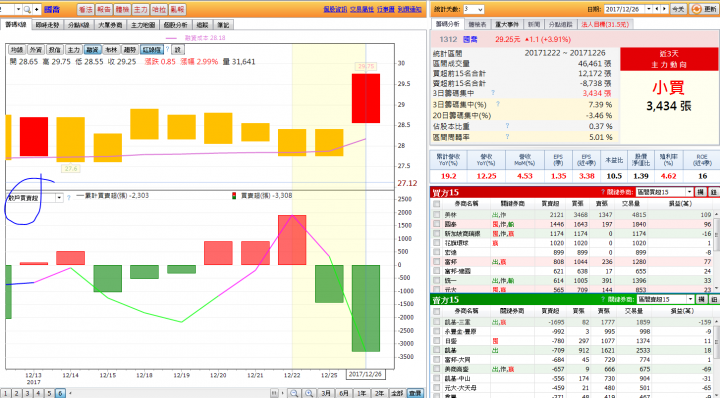720x398 pixels.
Task: Click the question mark in the 買方15 header
Action: 603,192
